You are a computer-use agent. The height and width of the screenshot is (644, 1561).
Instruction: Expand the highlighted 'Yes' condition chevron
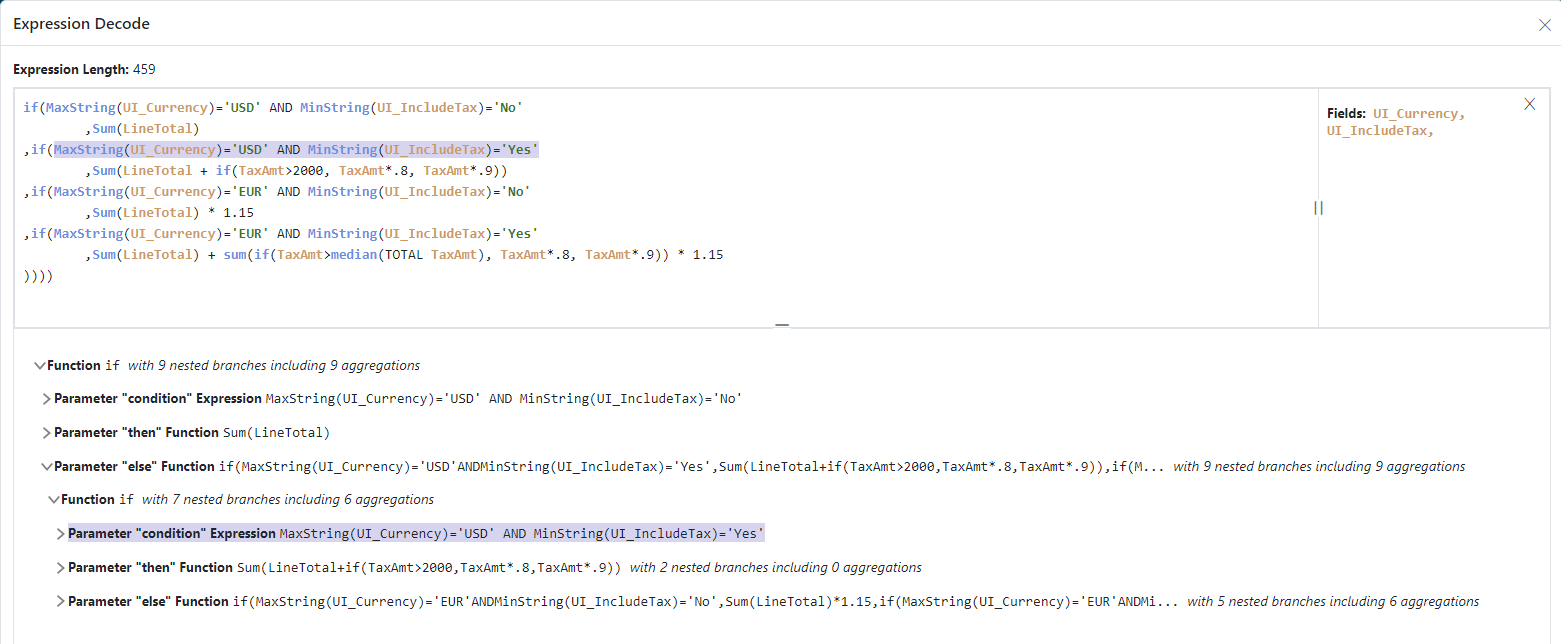(x=60, y=534)
